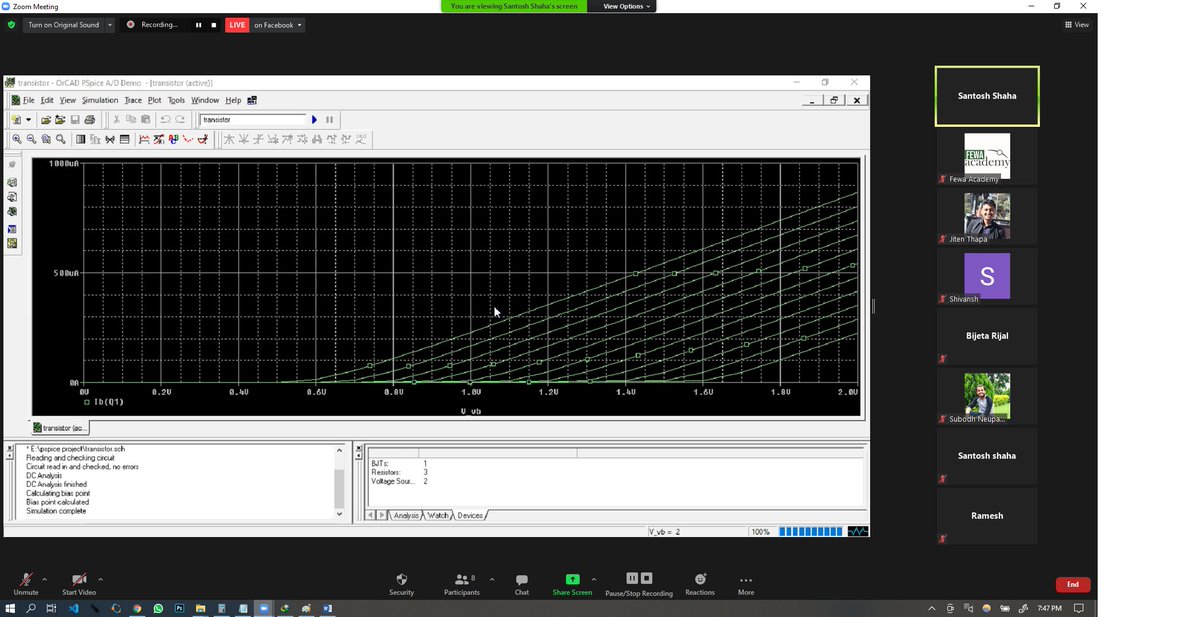Open the Participants panel
The height and width of the screenshot is (617, 1200).
coord(463,584)
